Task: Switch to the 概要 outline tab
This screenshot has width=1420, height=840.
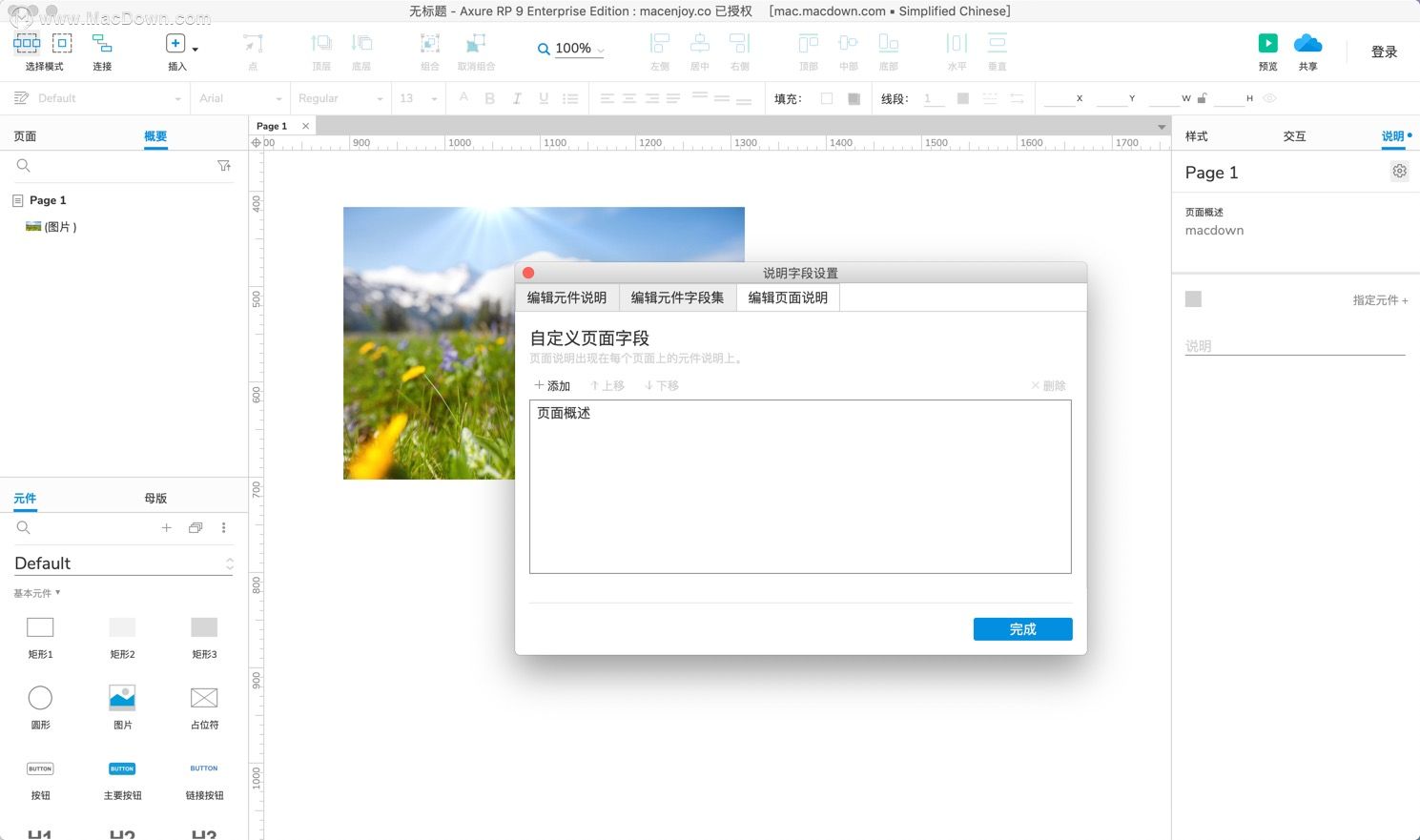Action: tap(155, 136)
